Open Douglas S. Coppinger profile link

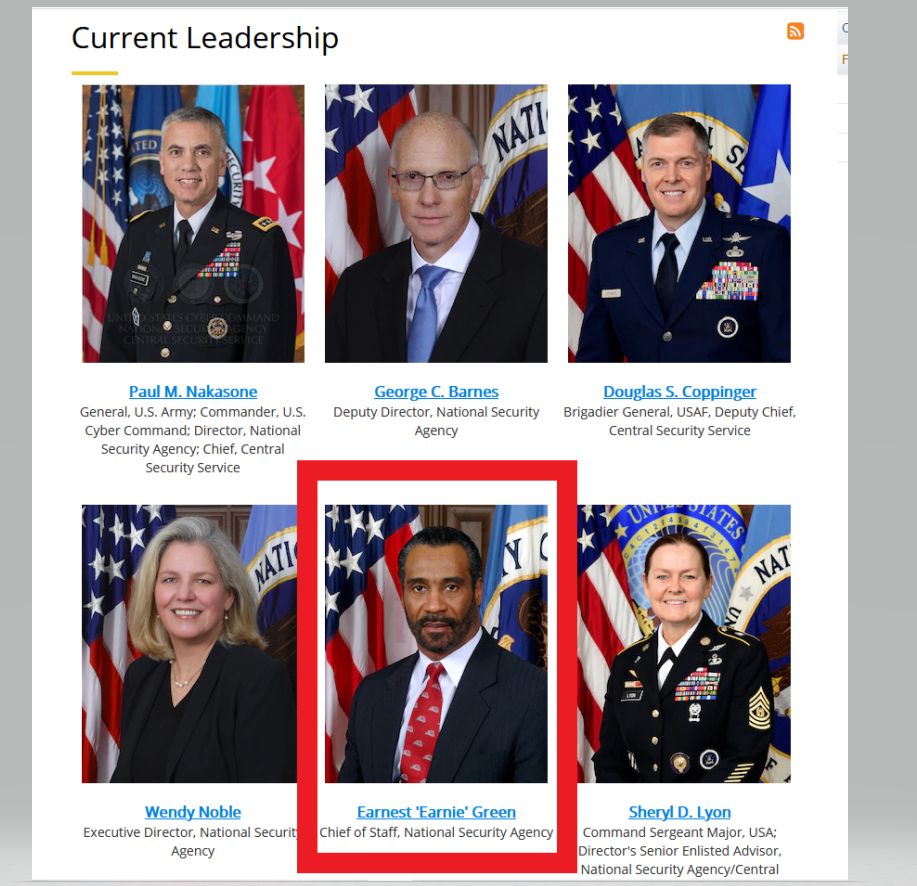point(680,391)
